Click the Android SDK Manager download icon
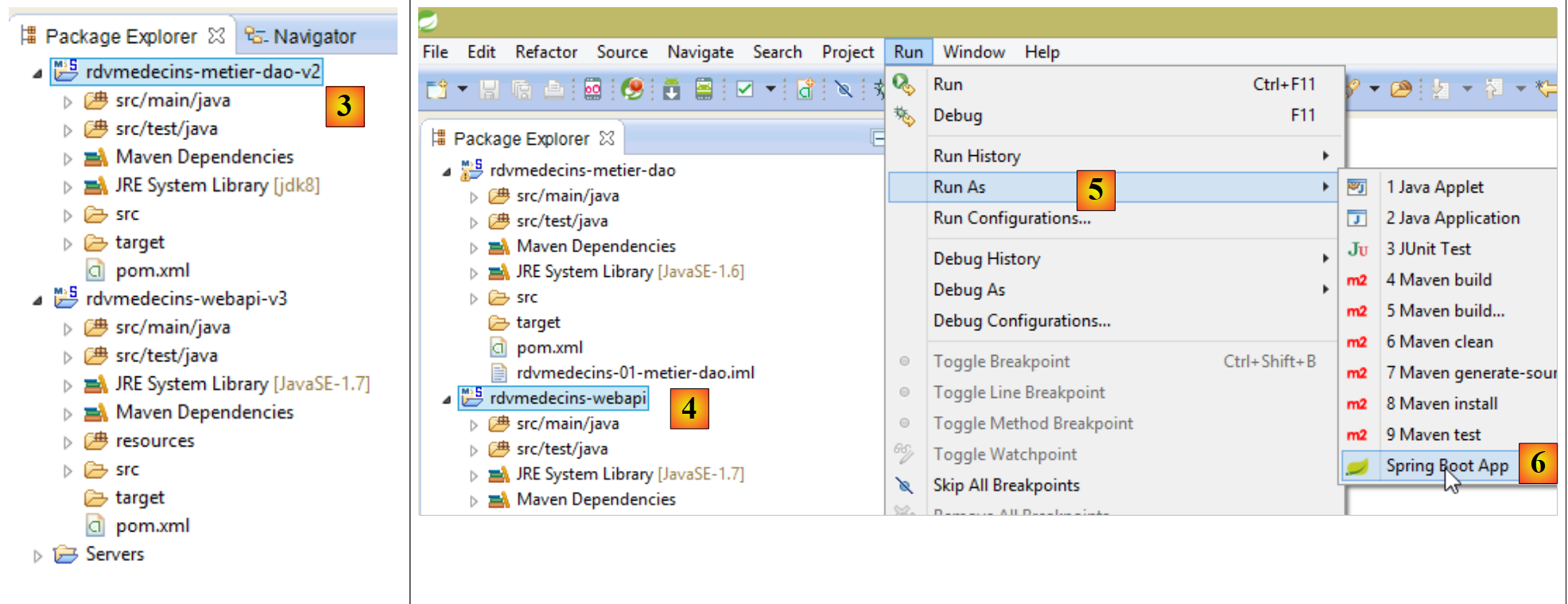Screen dimensions: 1568x604 (x=671, y=89)
